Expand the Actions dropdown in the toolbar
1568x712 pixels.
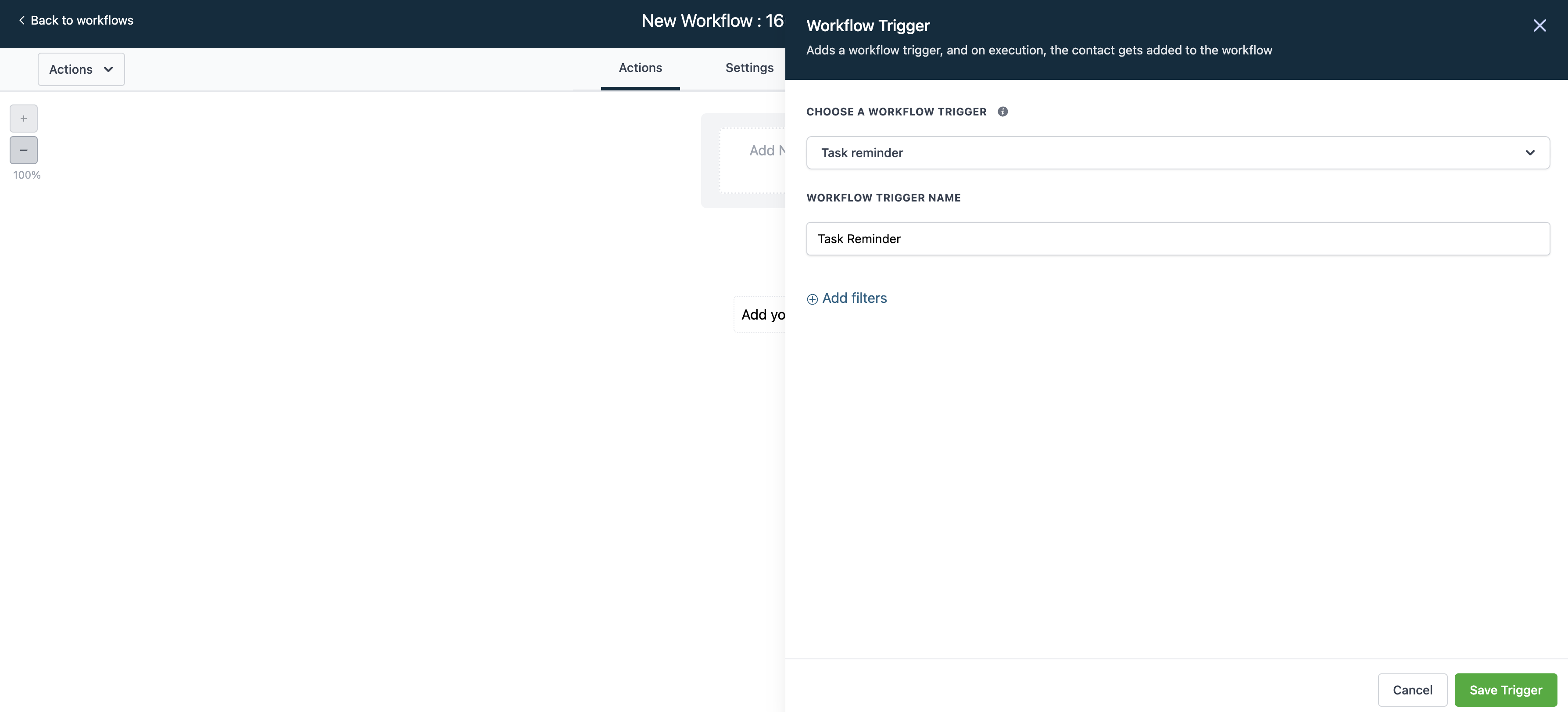click(81, 69)
